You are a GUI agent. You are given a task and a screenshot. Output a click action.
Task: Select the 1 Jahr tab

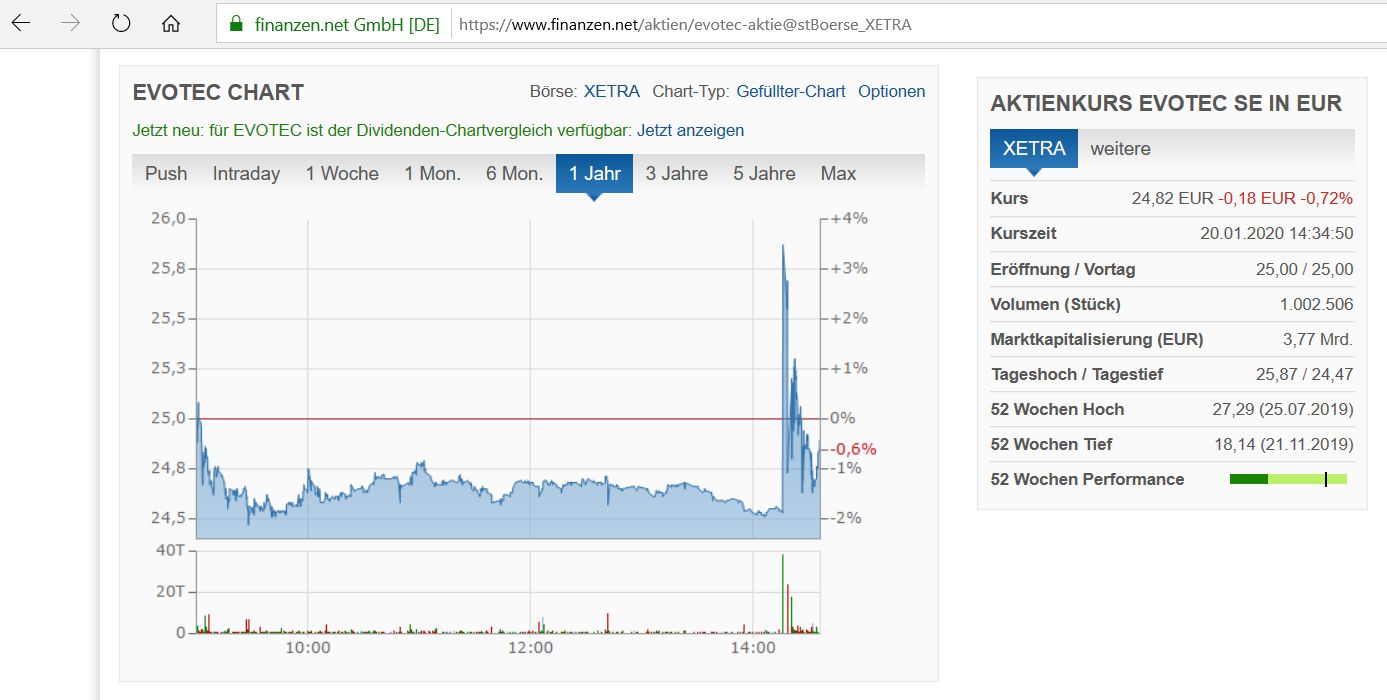(x=595, y=173)
